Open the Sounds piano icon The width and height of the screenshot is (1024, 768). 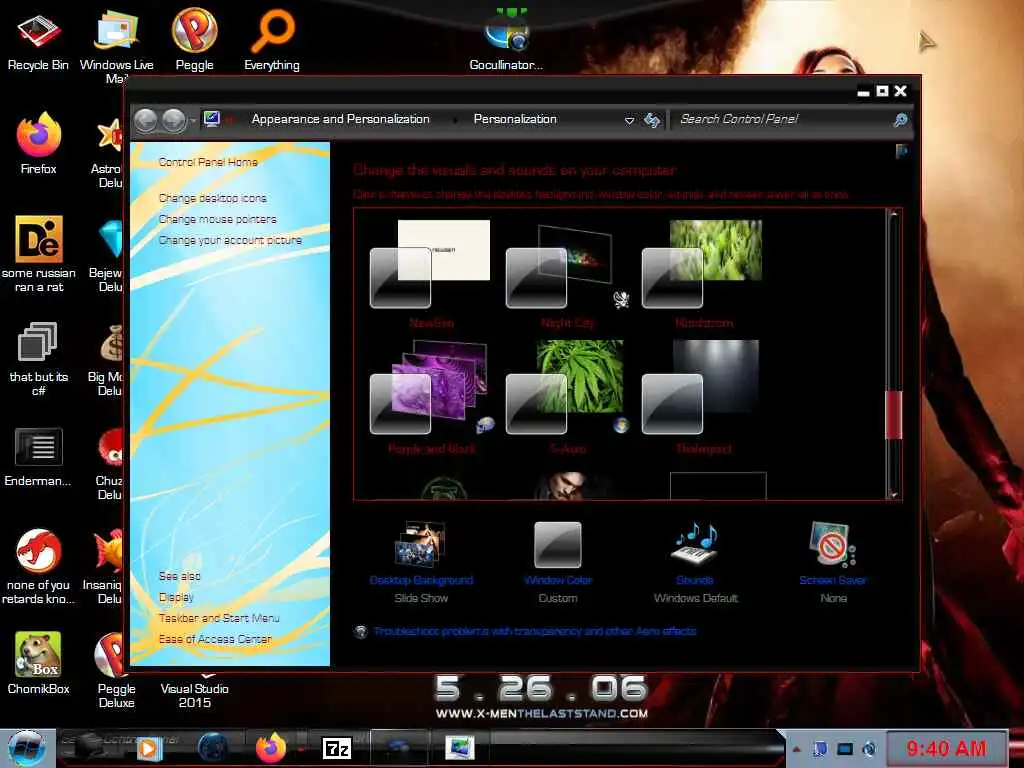point(695,543)
